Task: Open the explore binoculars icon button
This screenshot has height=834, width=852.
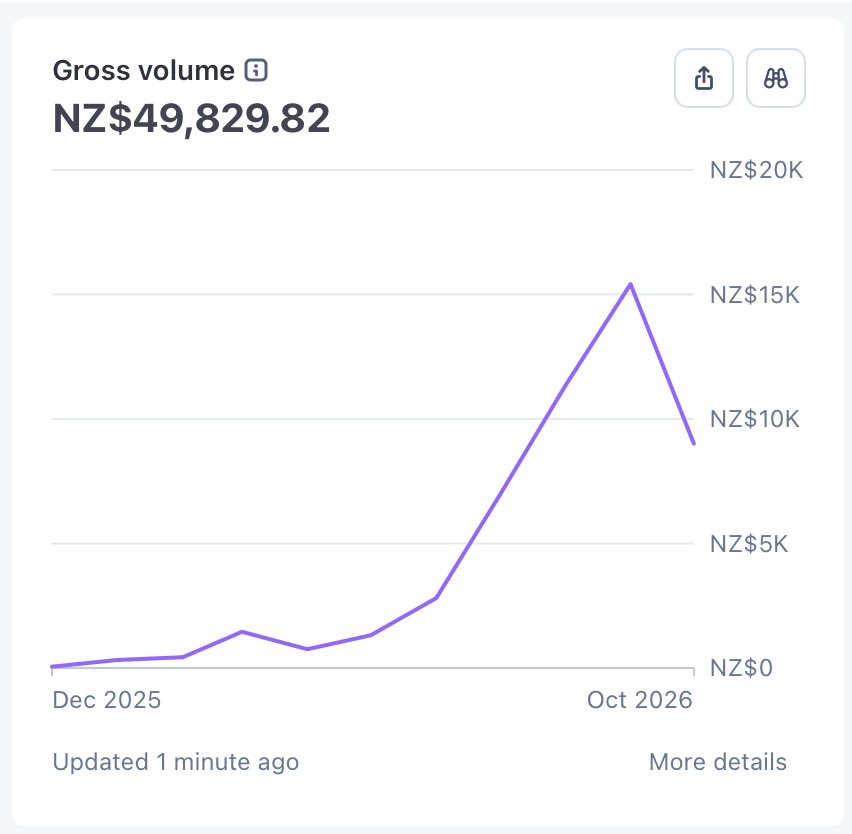Action: click(x=776, y=78)
